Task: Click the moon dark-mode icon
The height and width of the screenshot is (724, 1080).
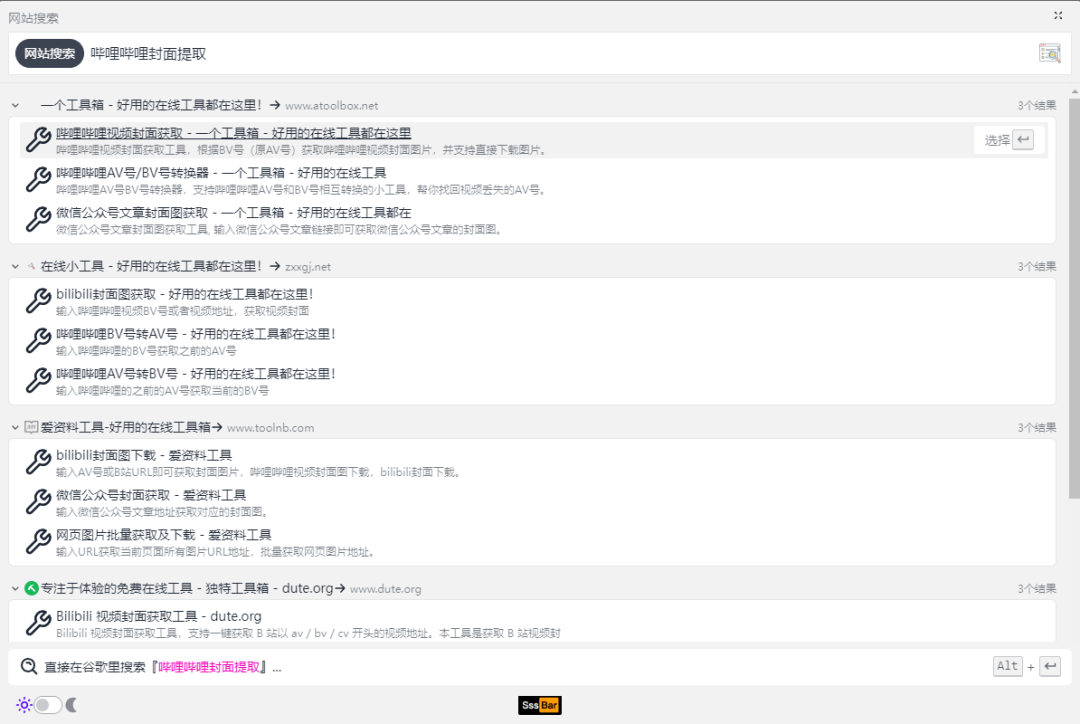Action: tap(71, 705)
